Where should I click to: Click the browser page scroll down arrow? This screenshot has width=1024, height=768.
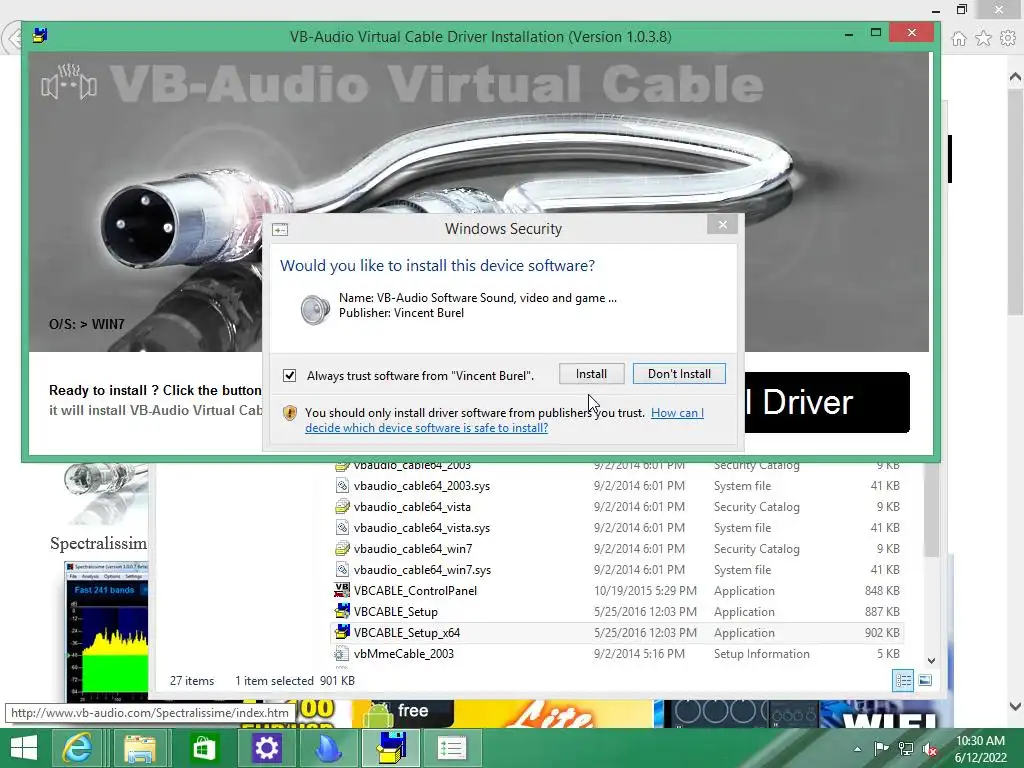pyautogui.click(x=1015, y=706)
